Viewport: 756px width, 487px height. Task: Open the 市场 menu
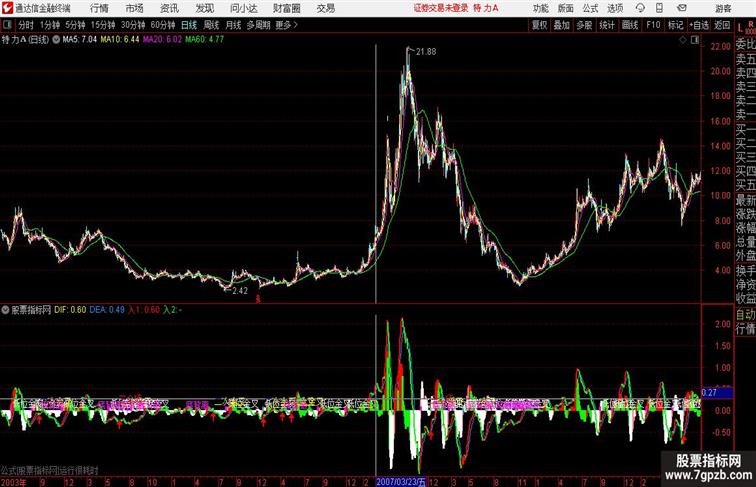[x=135, y=8]
